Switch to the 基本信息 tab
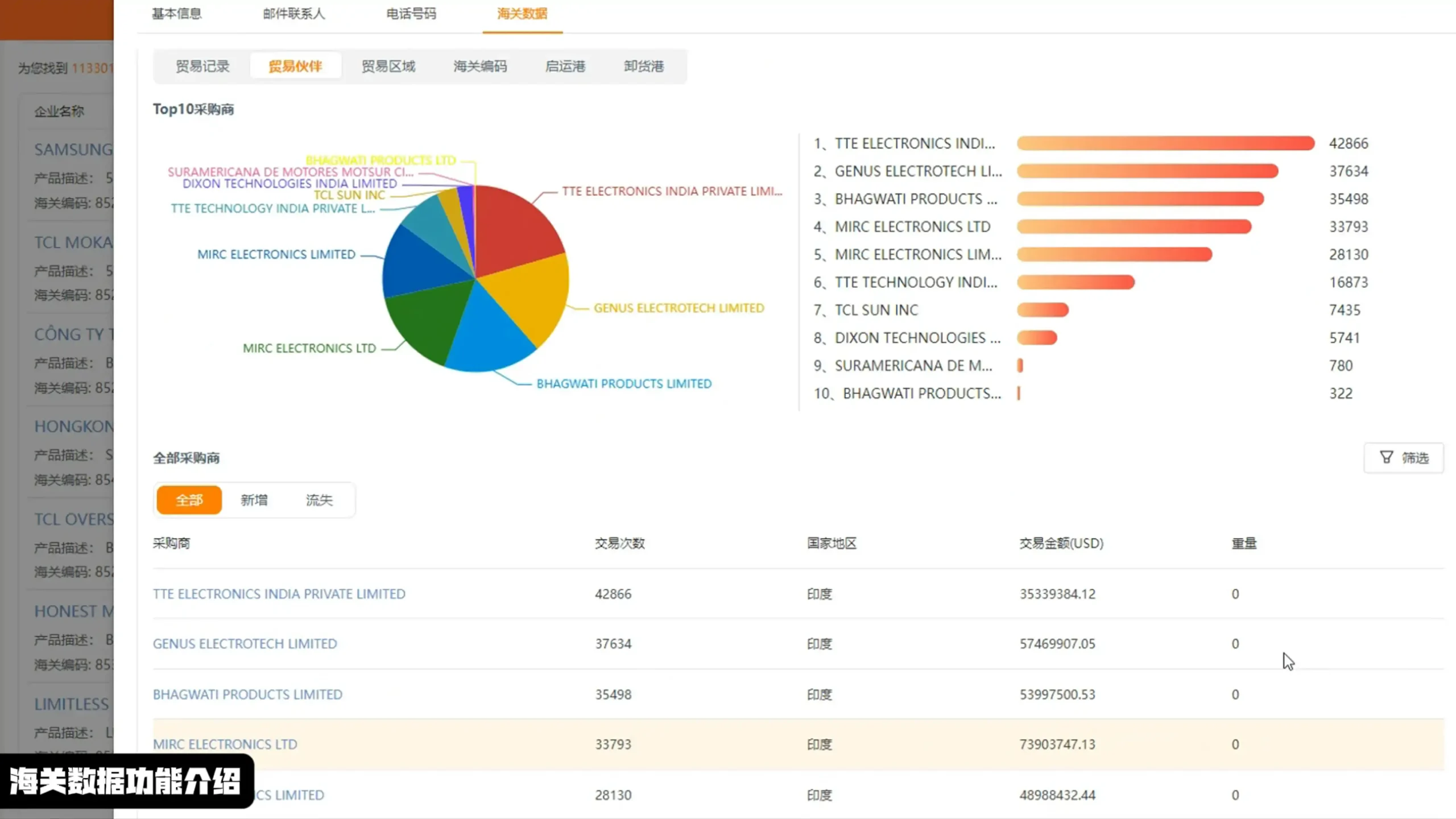 click(x=176, y=14)
